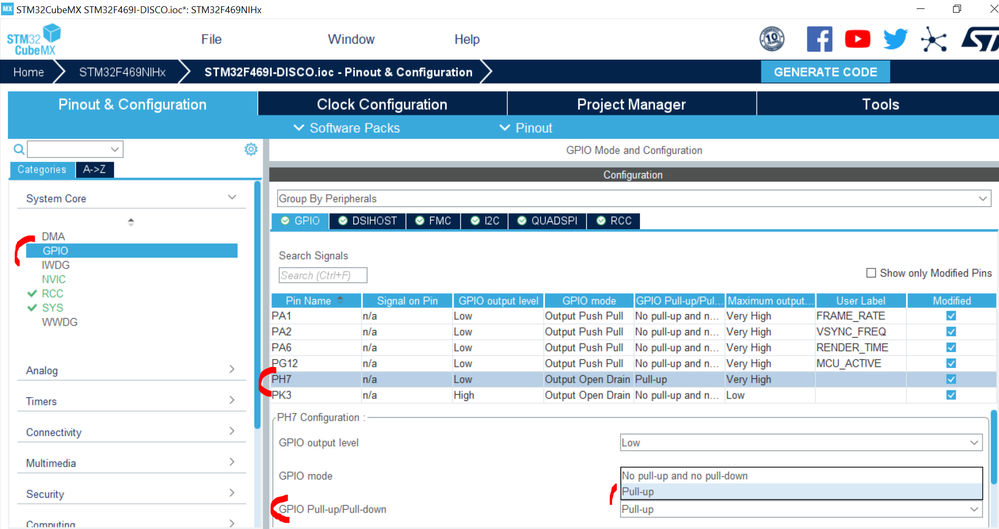Click the ST company logo
This screenshot has width=999, height=529.
pos(981,40)
